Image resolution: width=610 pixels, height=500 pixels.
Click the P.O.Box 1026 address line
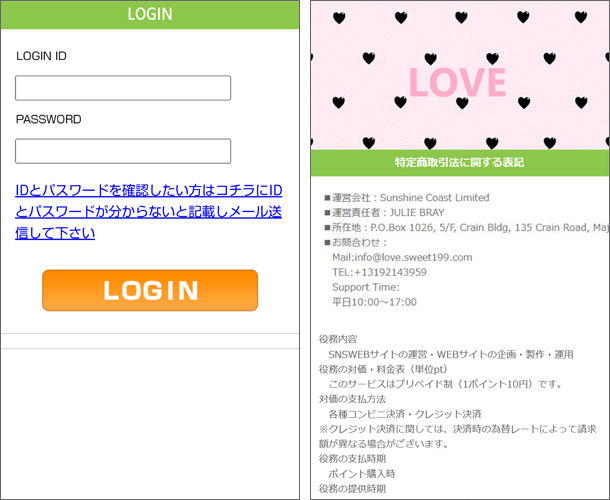pyautogui.click(x=465, y=227)
